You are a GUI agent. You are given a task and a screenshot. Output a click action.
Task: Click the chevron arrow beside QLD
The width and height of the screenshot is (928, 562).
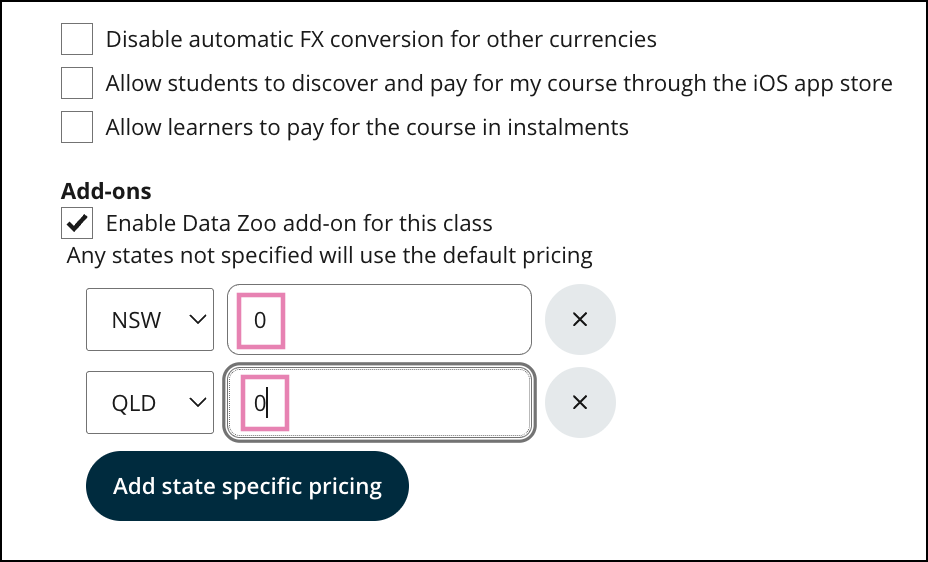pyautogui.click(x=197, y=403)
